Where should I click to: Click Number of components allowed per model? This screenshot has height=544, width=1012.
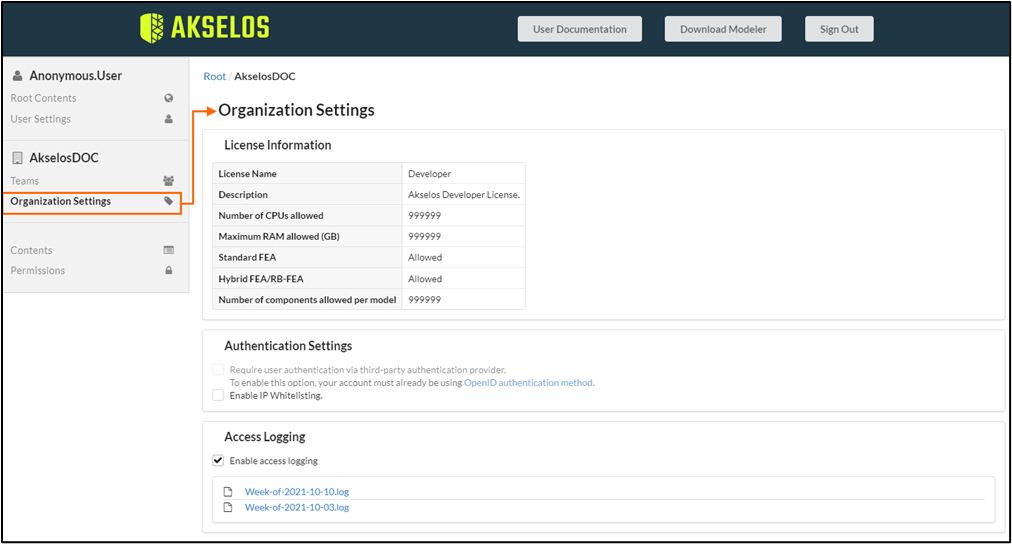point(307,299)
